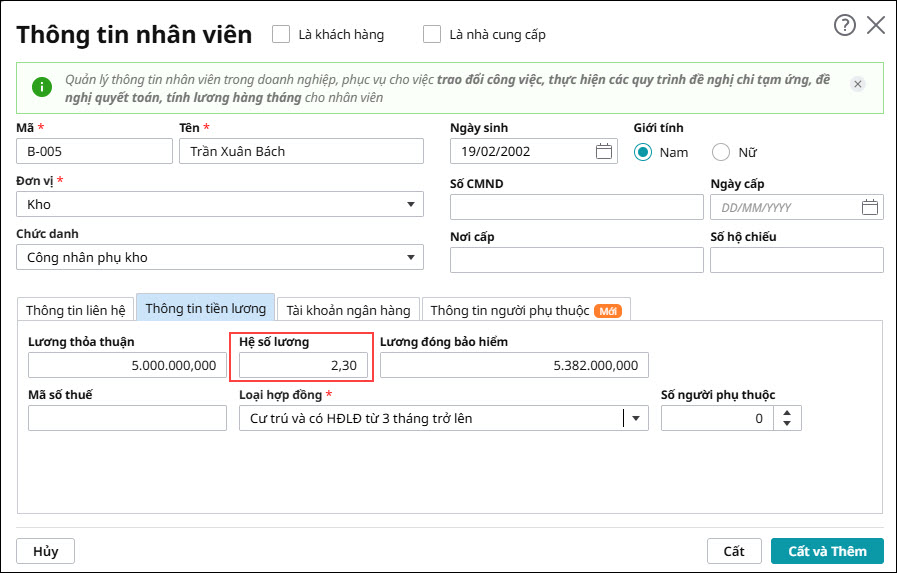Viewport: 897px width, 573px height.
Task: Increase Số người phụ thuộc with up arrow
Action: (787, 413)
